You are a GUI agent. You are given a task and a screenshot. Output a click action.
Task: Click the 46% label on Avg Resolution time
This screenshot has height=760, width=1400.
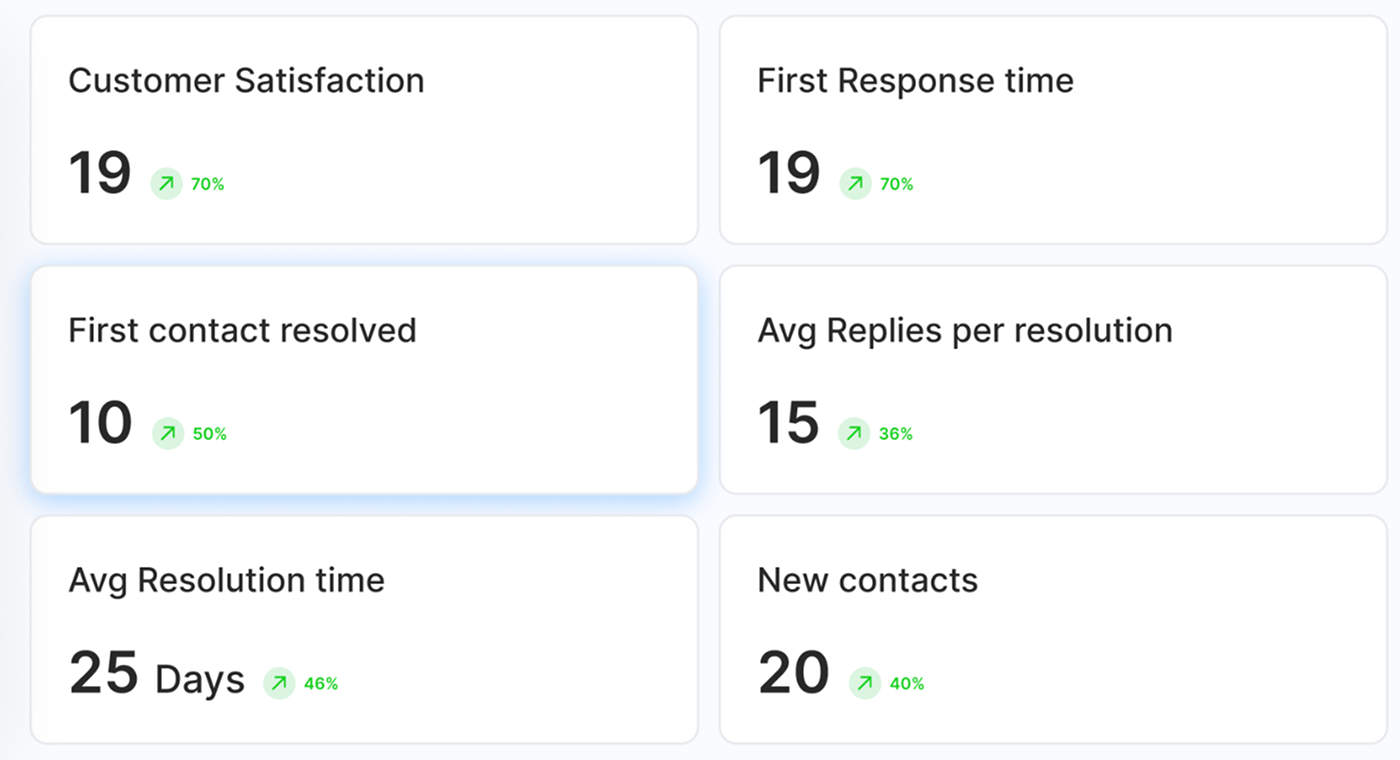320,684
